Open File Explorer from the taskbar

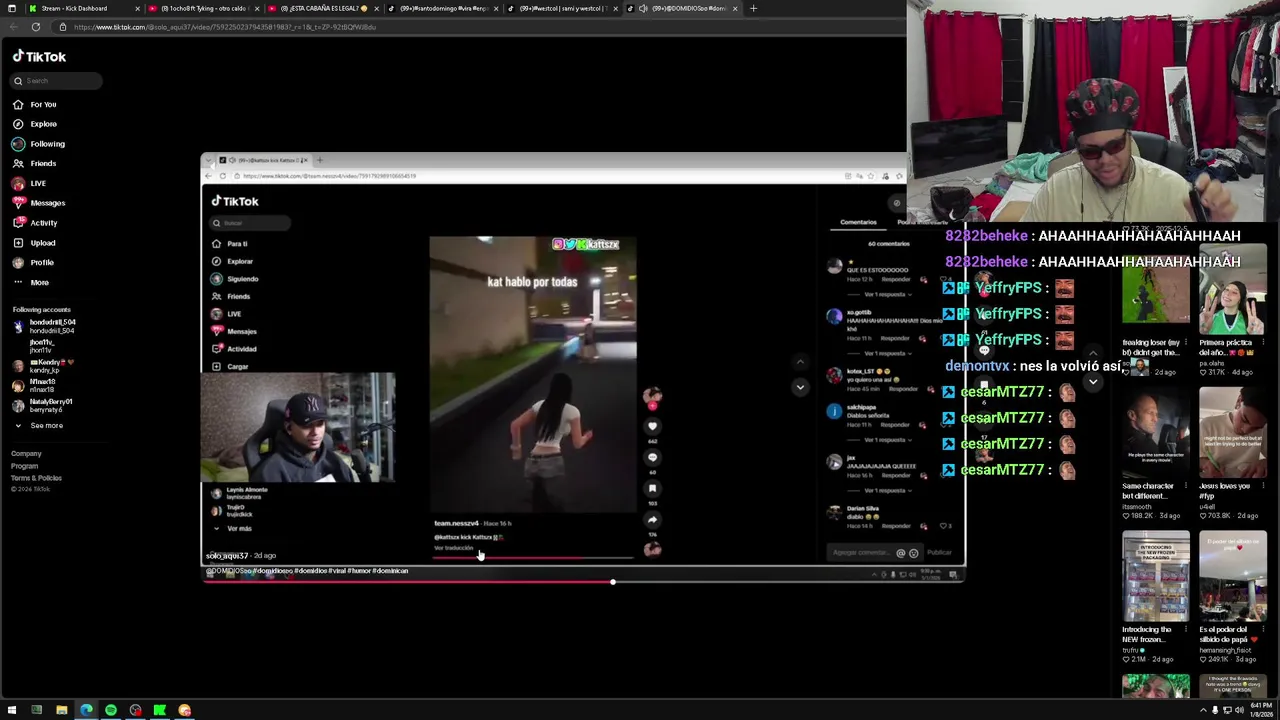tap(61, 710)
